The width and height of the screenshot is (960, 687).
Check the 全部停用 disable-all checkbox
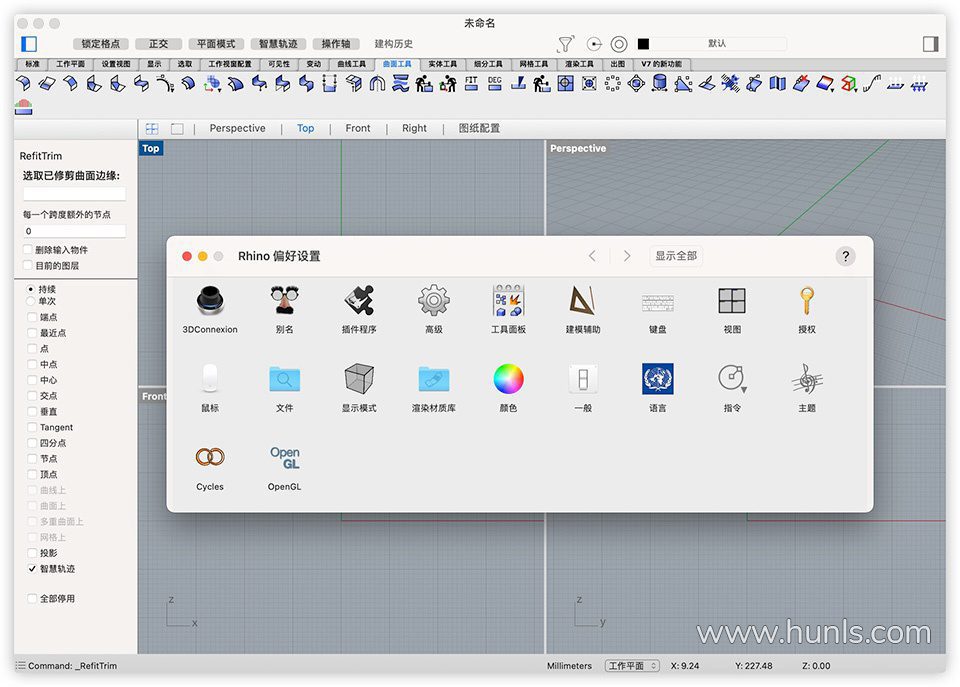(x=32, y=598)
